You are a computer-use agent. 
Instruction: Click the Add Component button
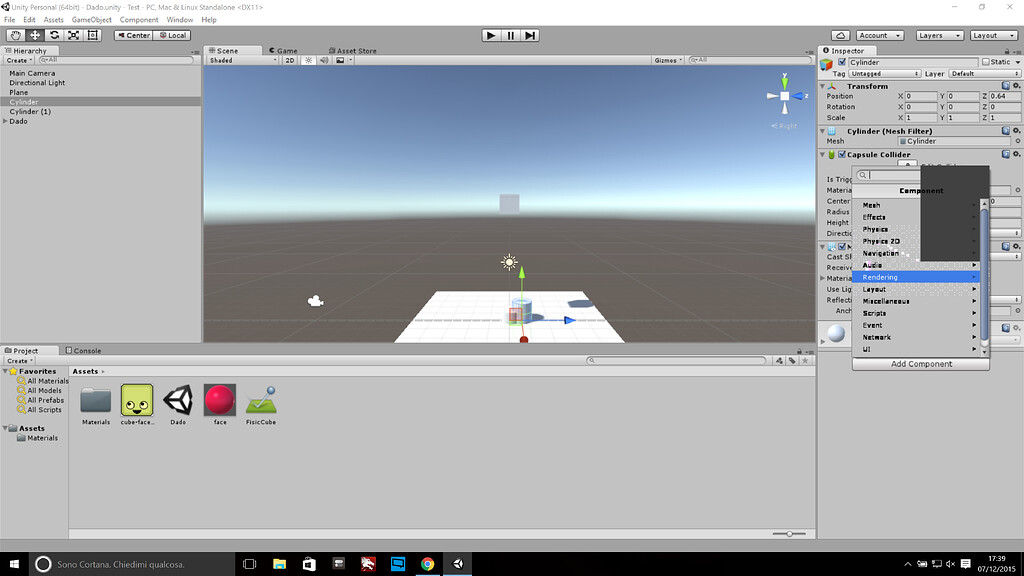click(919, 363)
